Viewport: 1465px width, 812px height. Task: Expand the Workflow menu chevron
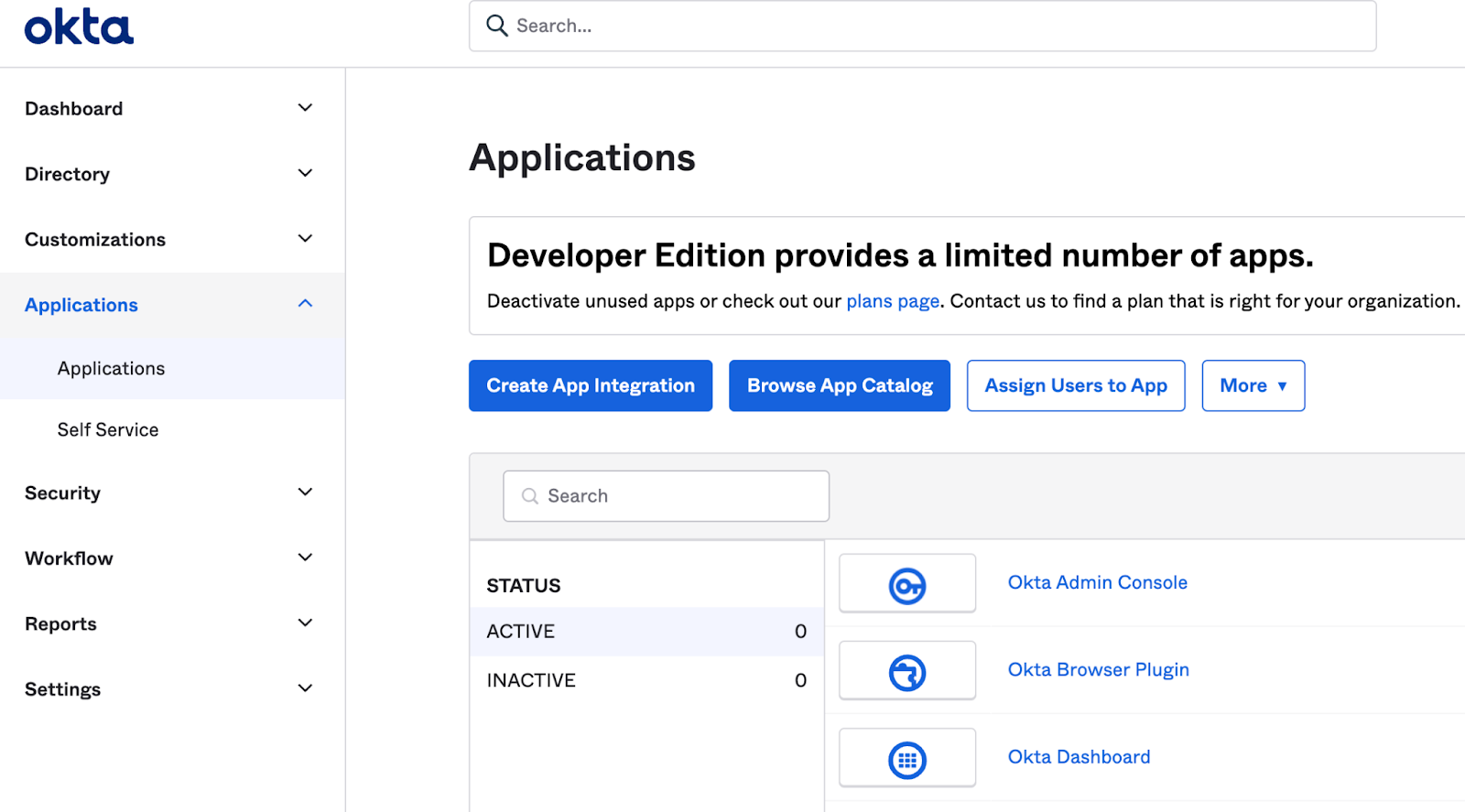[x=306, y=558]
